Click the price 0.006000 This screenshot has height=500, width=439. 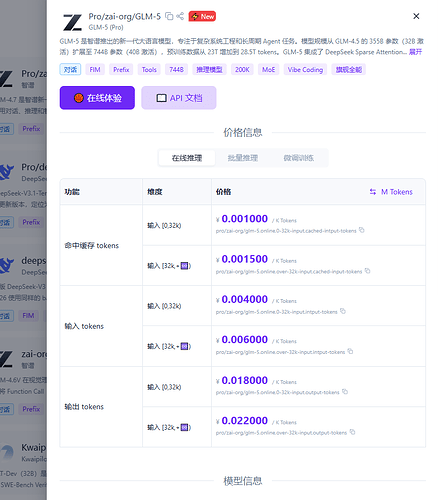(244, 340)
